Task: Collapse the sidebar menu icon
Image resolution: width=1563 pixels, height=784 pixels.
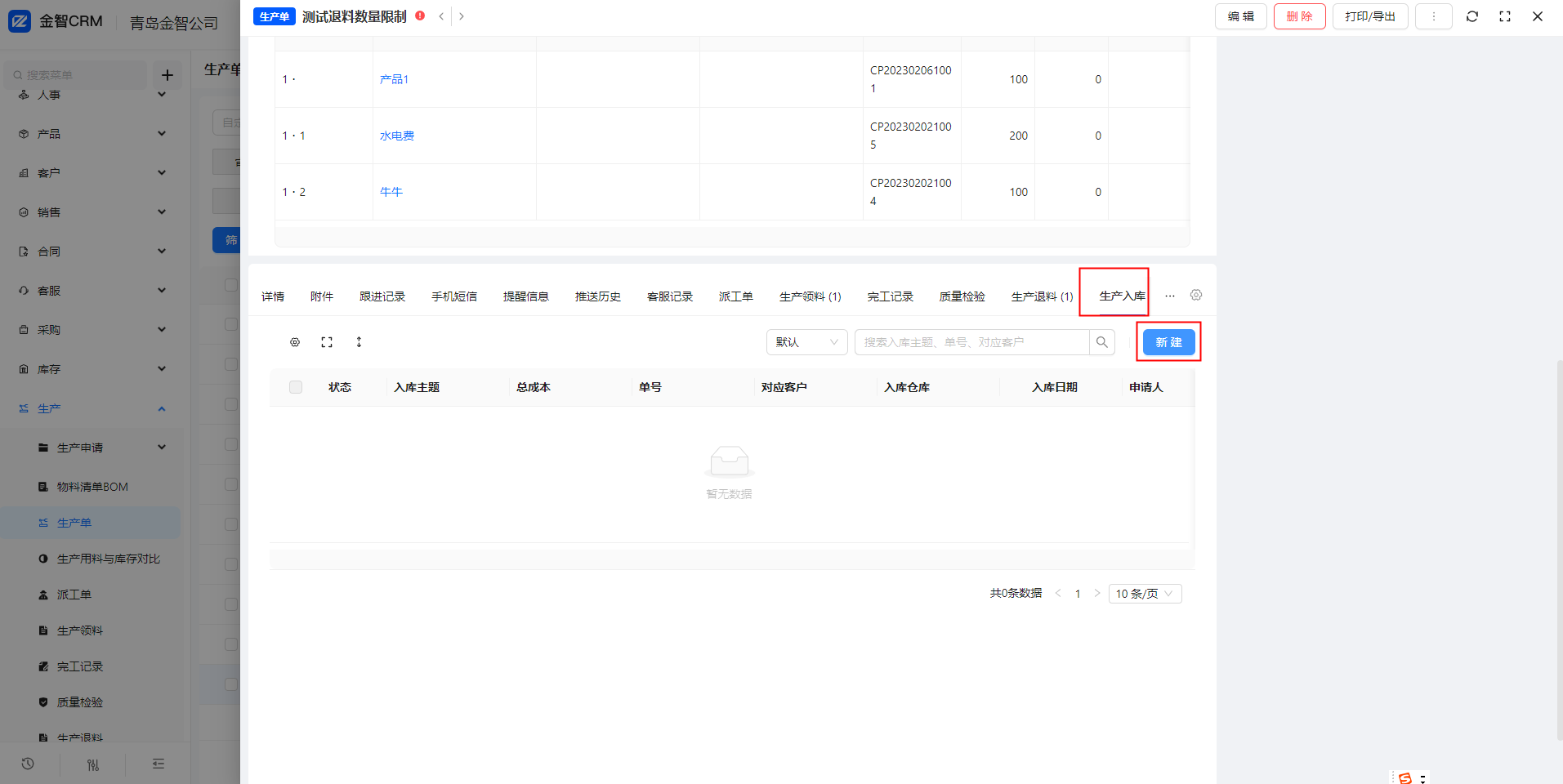Action: click(x=159, y=764)
